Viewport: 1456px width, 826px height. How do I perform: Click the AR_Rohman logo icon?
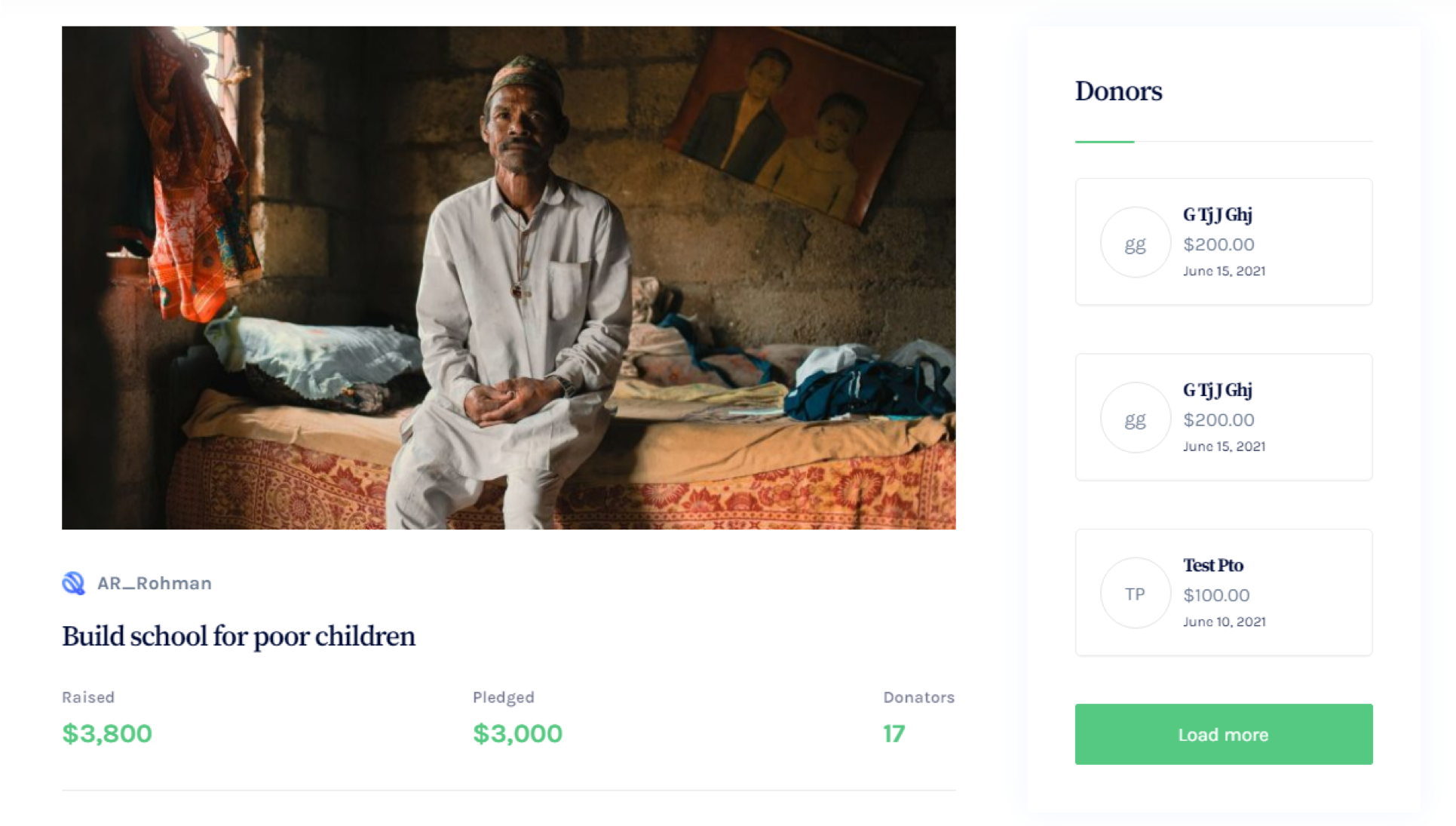pyautogui.click(x=73, y=583)
